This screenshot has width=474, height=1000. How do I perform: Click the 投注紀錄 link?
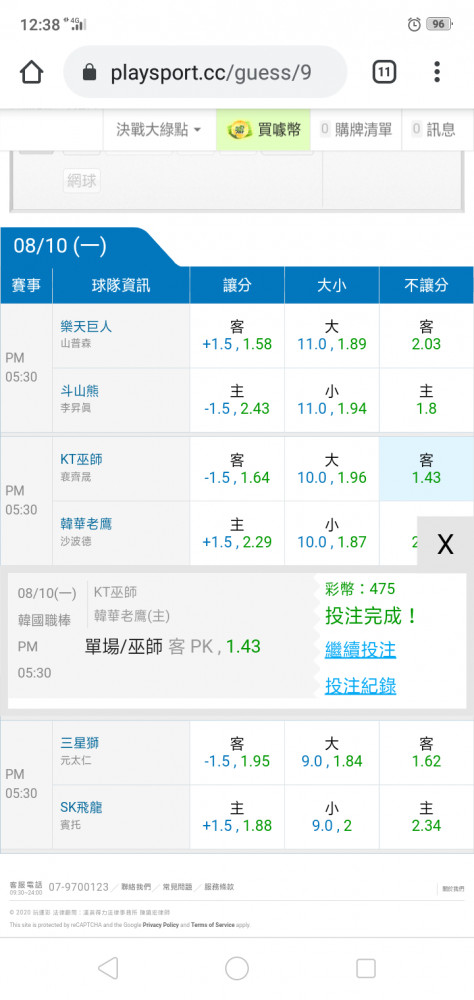[360, 686]
